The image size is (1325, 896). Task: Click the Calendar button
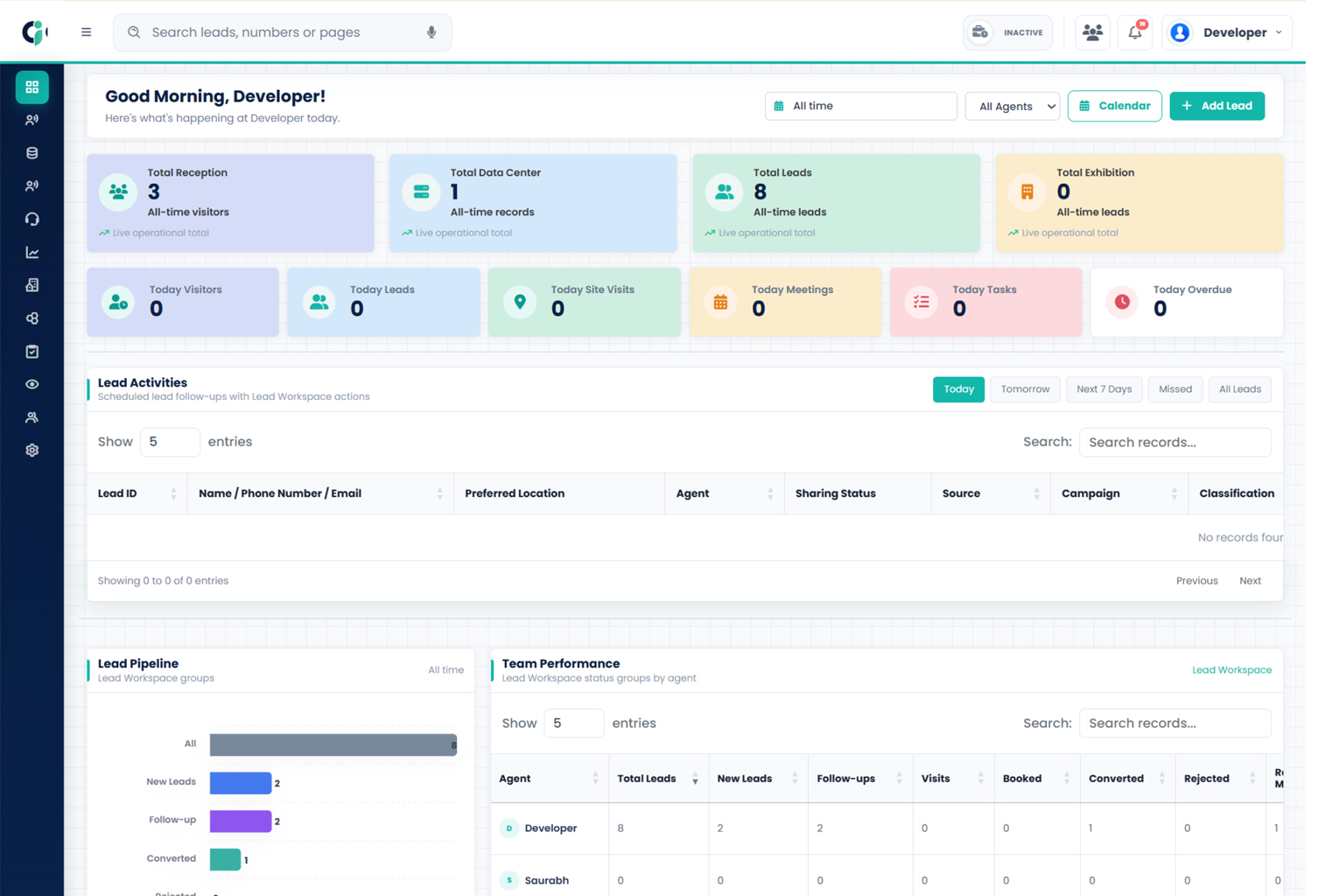(x=1115, y=106)
